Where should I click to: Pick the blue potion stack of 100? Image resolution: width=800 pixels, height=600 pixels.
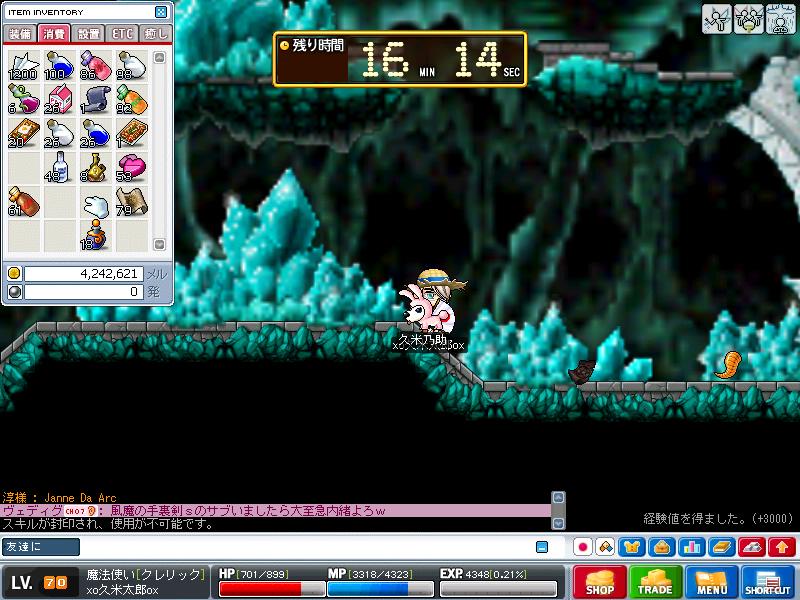coord(59,66)
